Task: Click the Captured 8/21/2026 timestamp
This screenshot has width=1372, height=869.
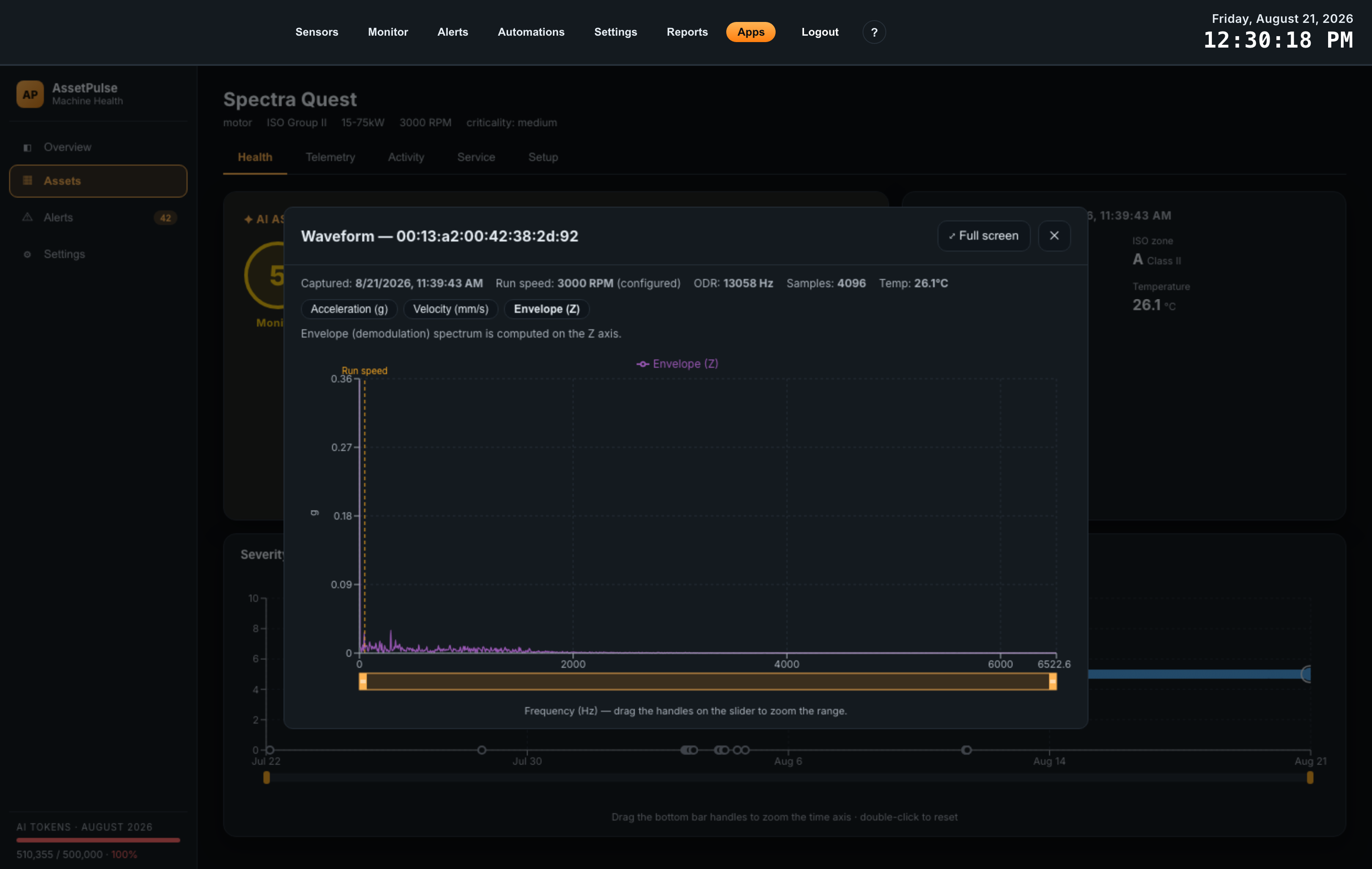Action: pos(419,283)
